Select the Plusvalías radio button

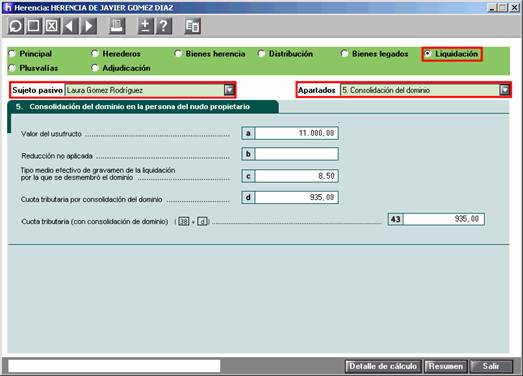[x=12, y=68]
